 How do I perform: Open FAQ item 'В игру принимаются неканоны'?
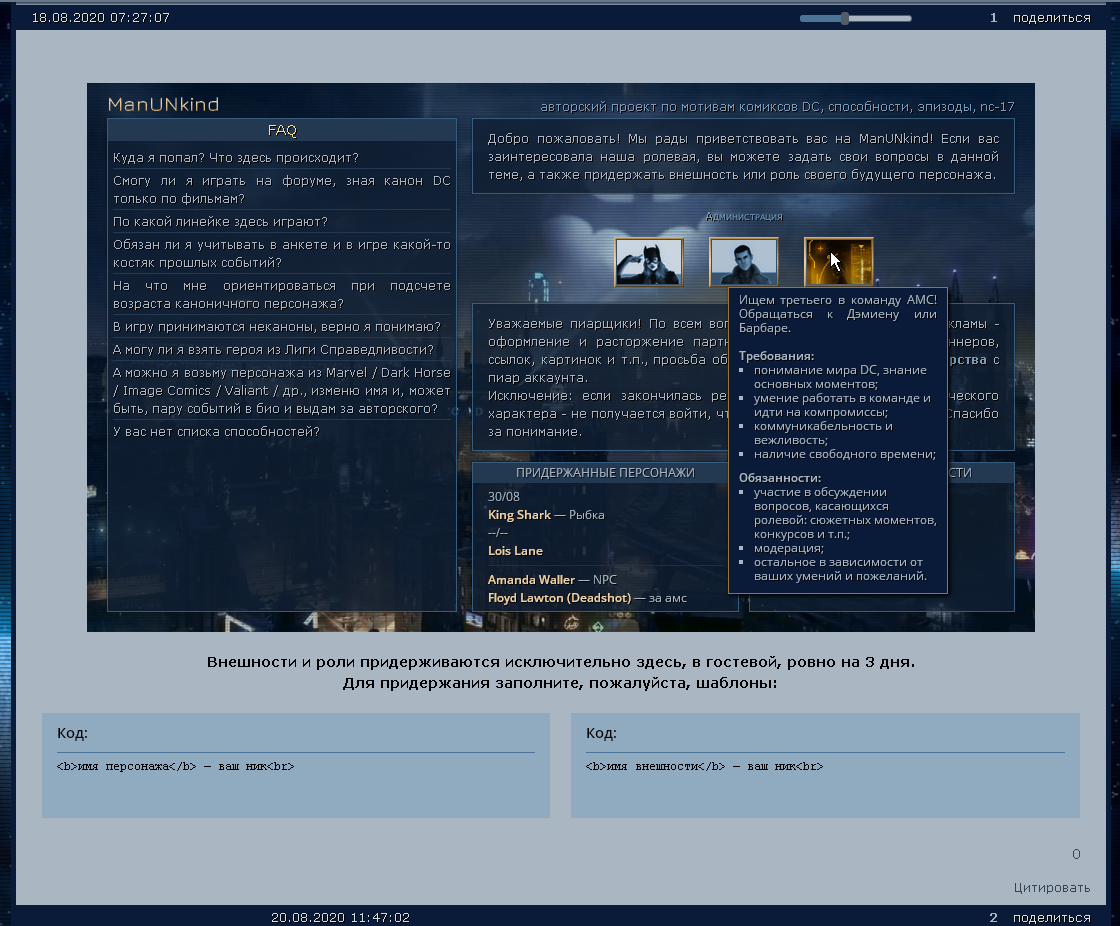click(277, 327)
